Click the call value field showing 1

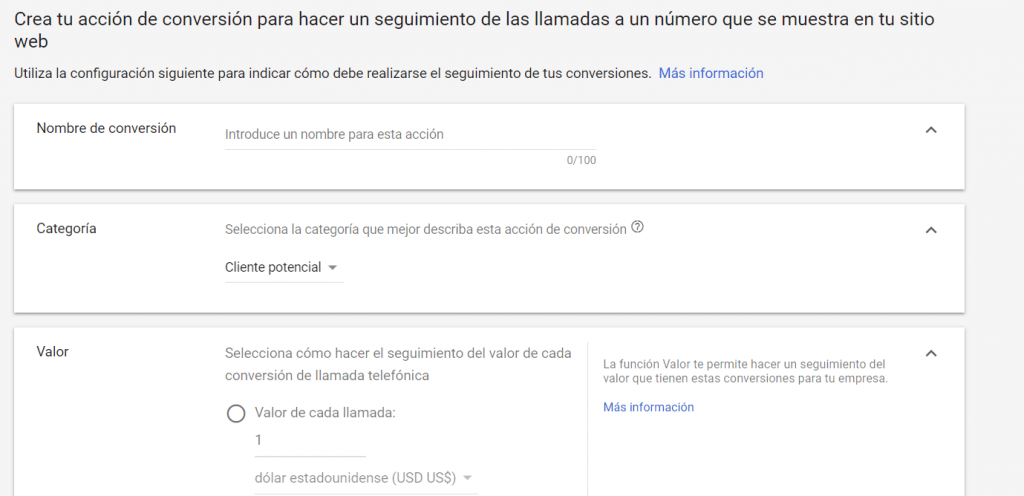click(x=310, y=441)
